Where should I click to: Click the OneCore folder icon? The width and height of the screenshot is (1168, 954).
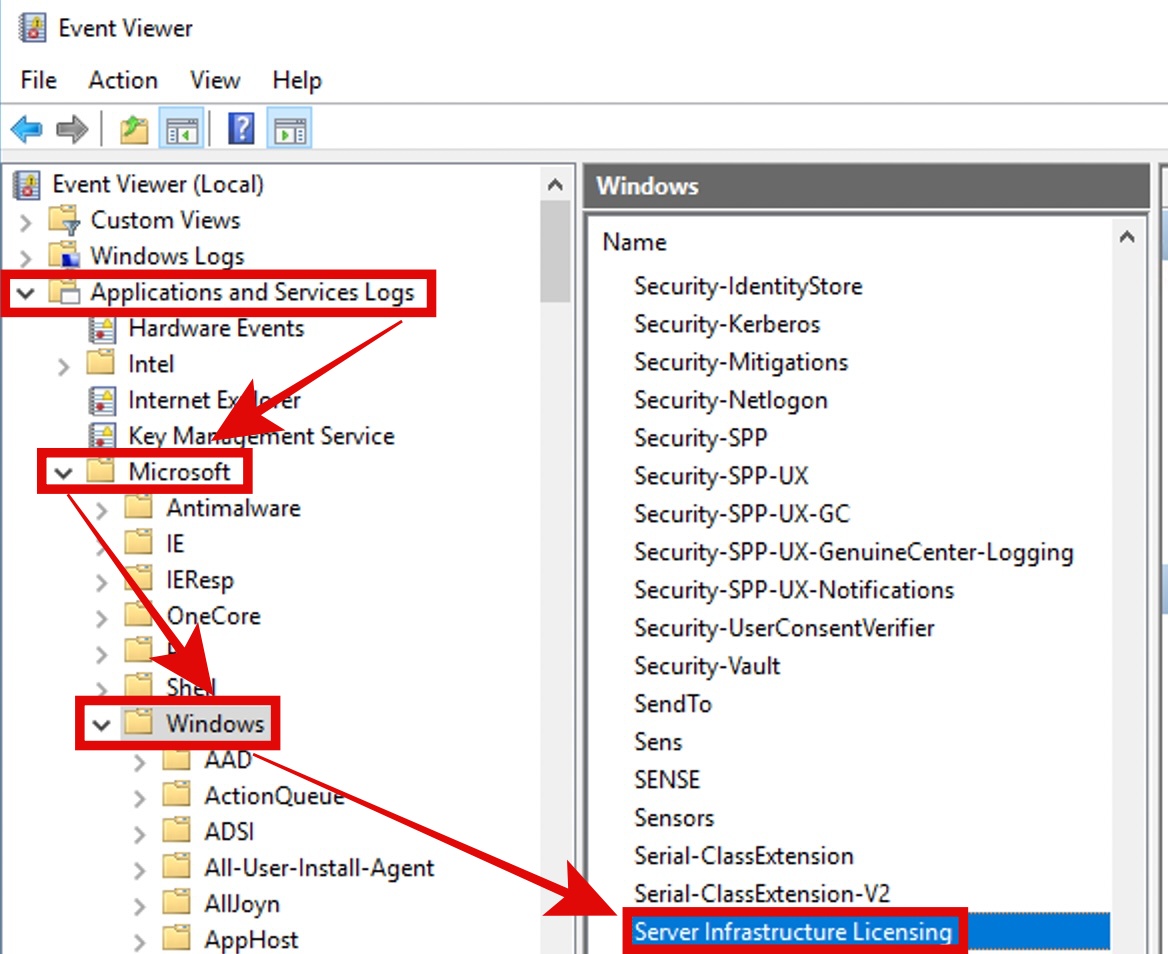coord(139,615)
